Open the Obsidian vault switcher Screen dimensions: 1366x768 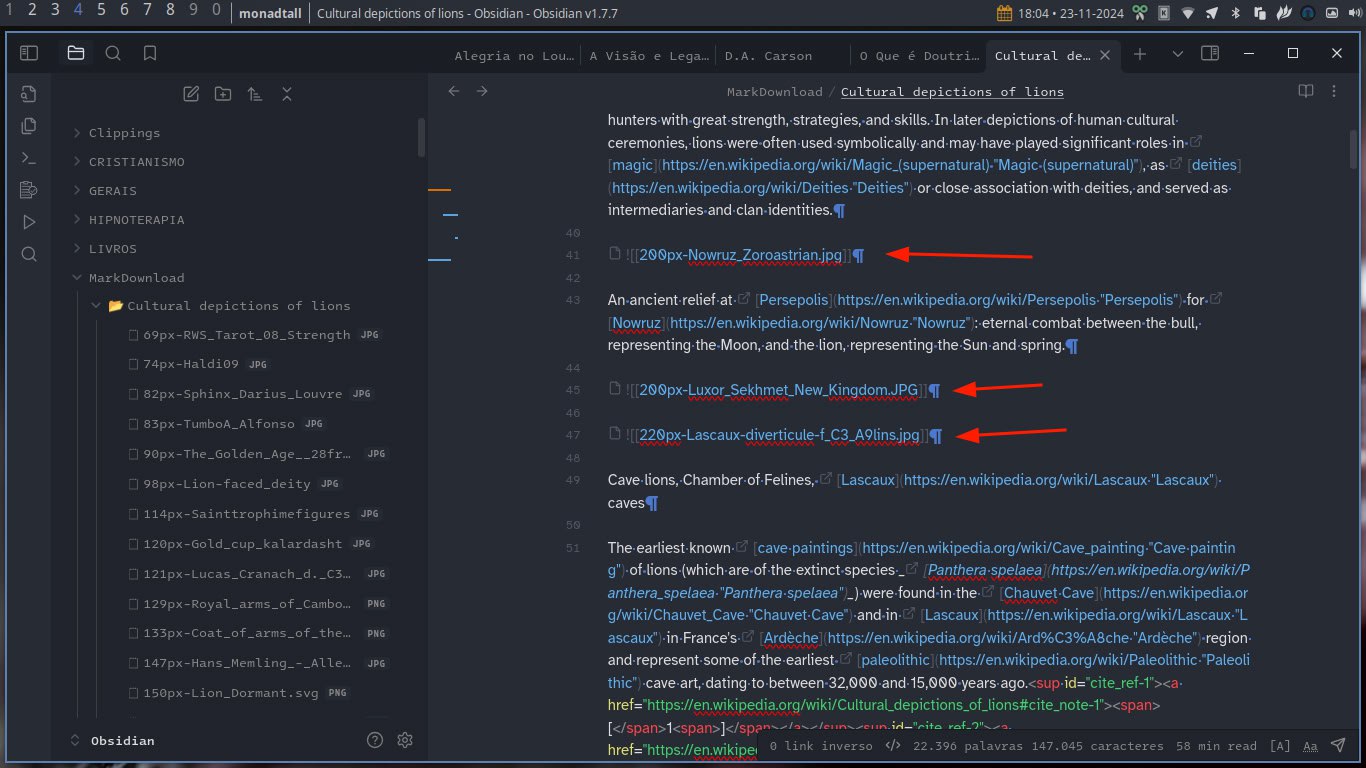(112, 741)
